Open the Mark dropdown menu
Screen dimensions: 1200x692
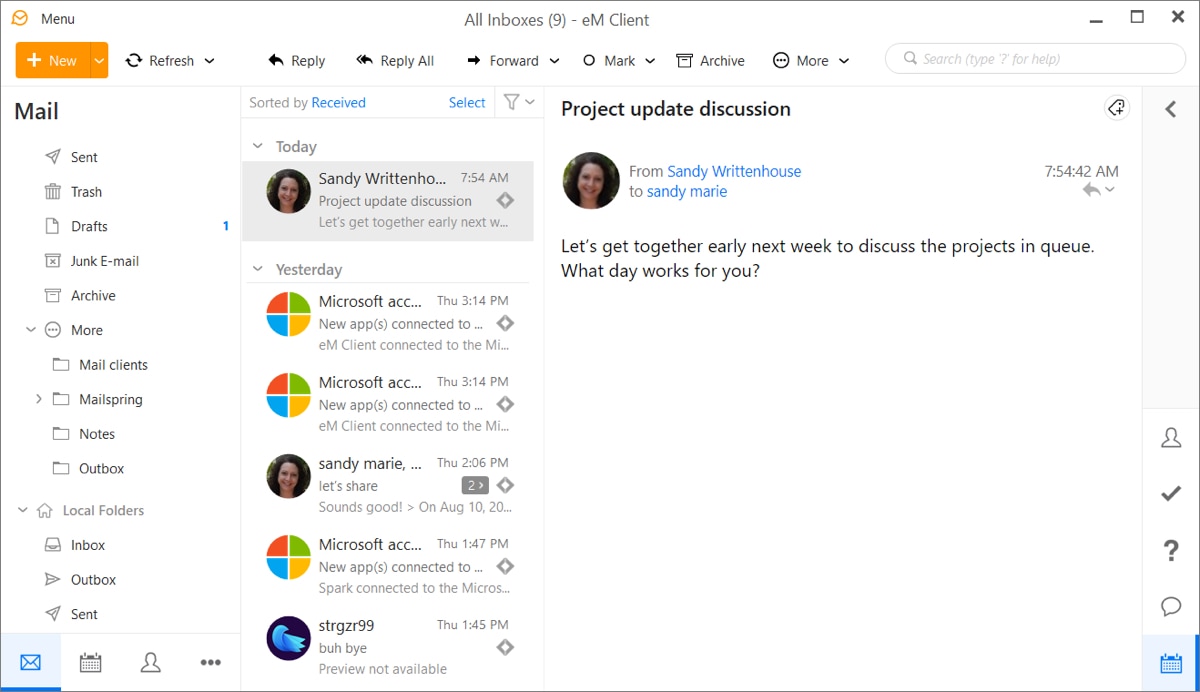649,60
